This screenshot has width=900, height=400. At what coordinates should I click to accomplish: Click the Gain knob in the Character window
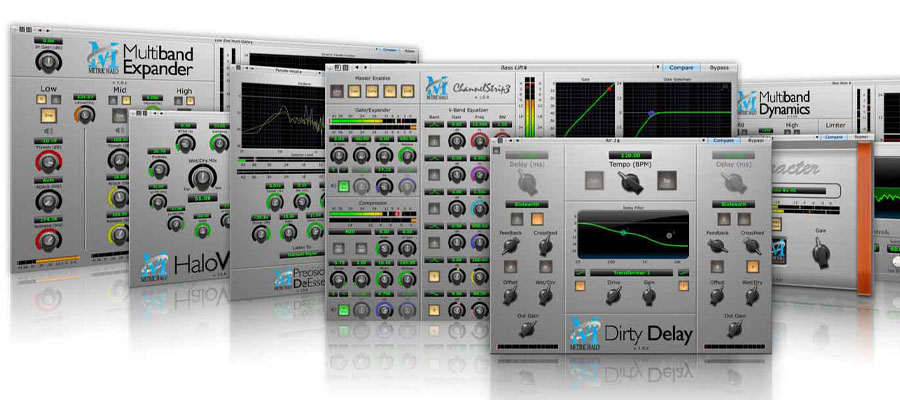(821, 253)
